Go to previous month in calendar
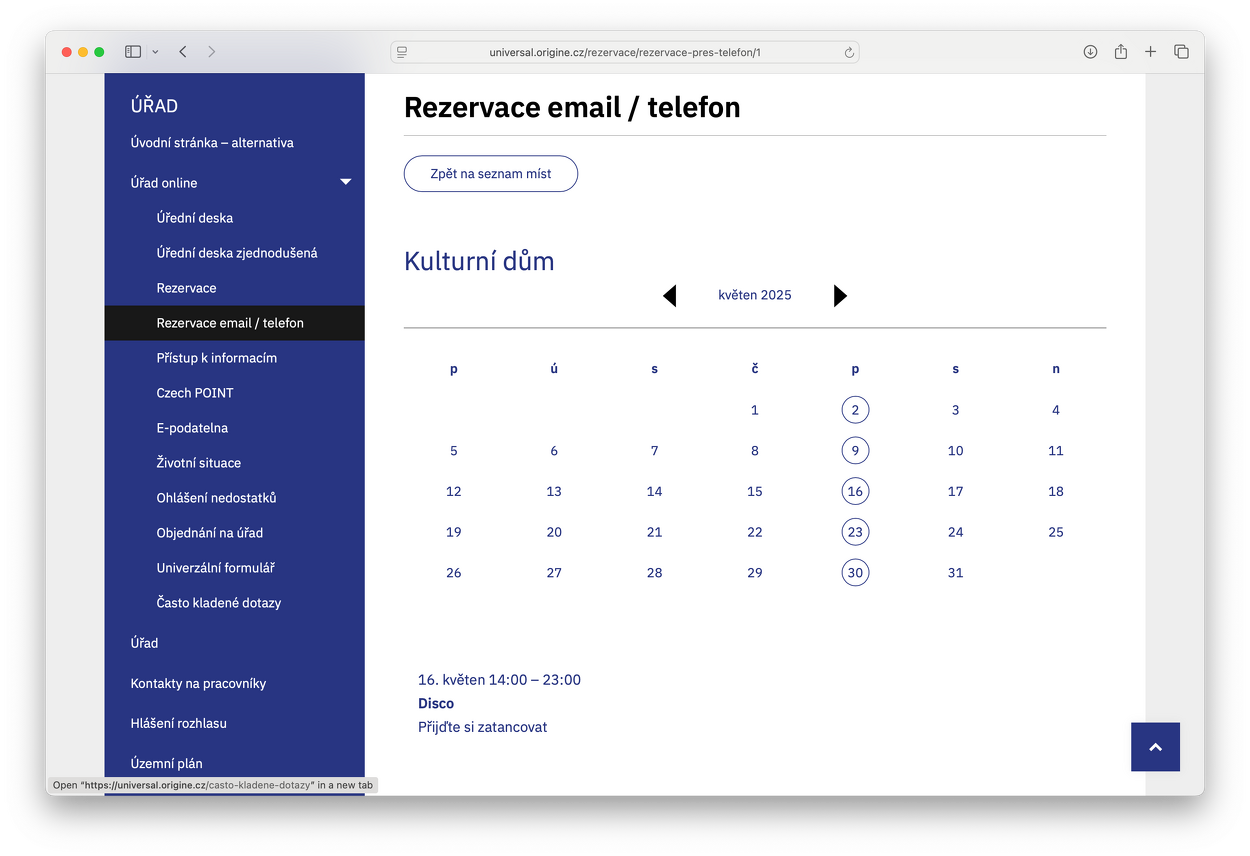 [x=669, y=295]
